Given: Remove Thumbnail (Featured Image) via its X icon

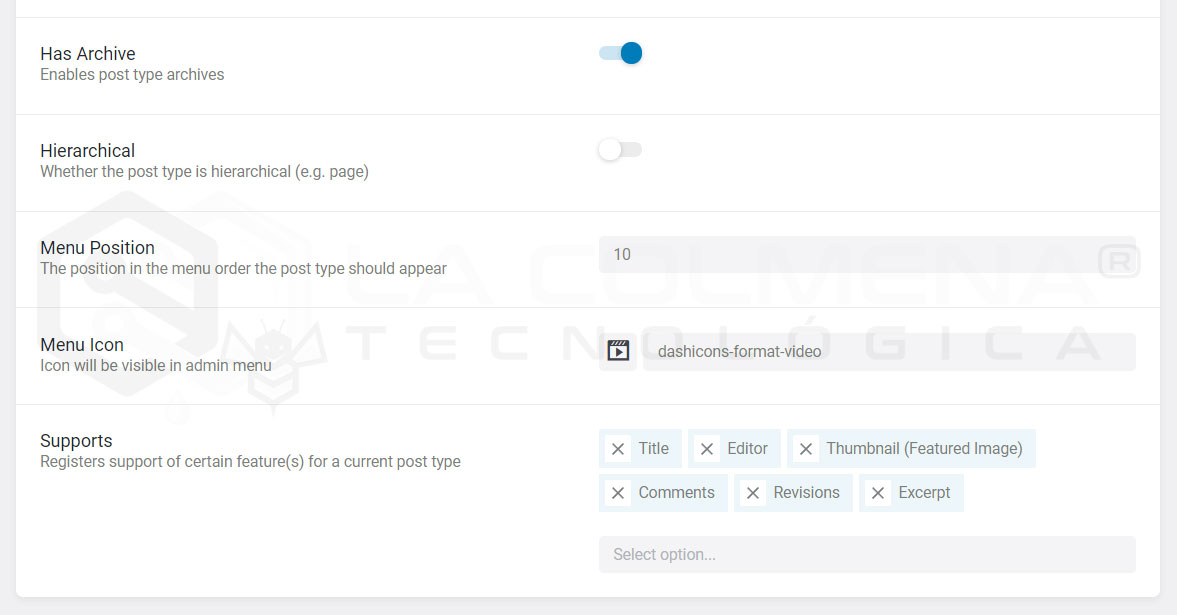Looking at the screenshot, I should point(806,448).
